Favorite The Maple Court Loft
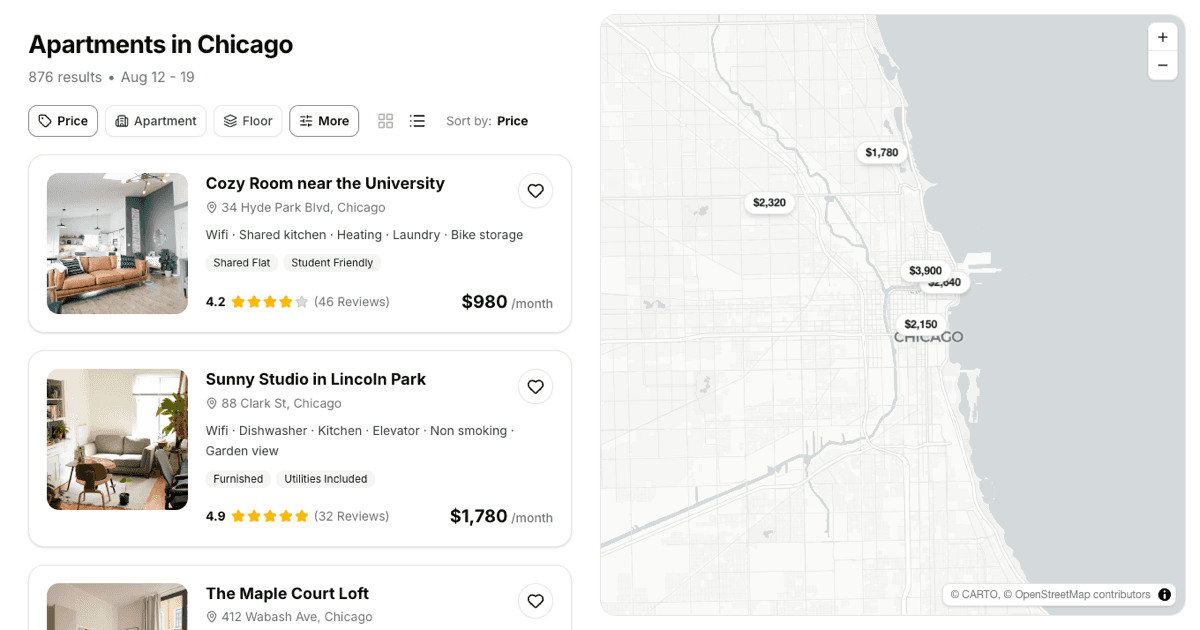1200x630 pixels. [x=536, y=600]
